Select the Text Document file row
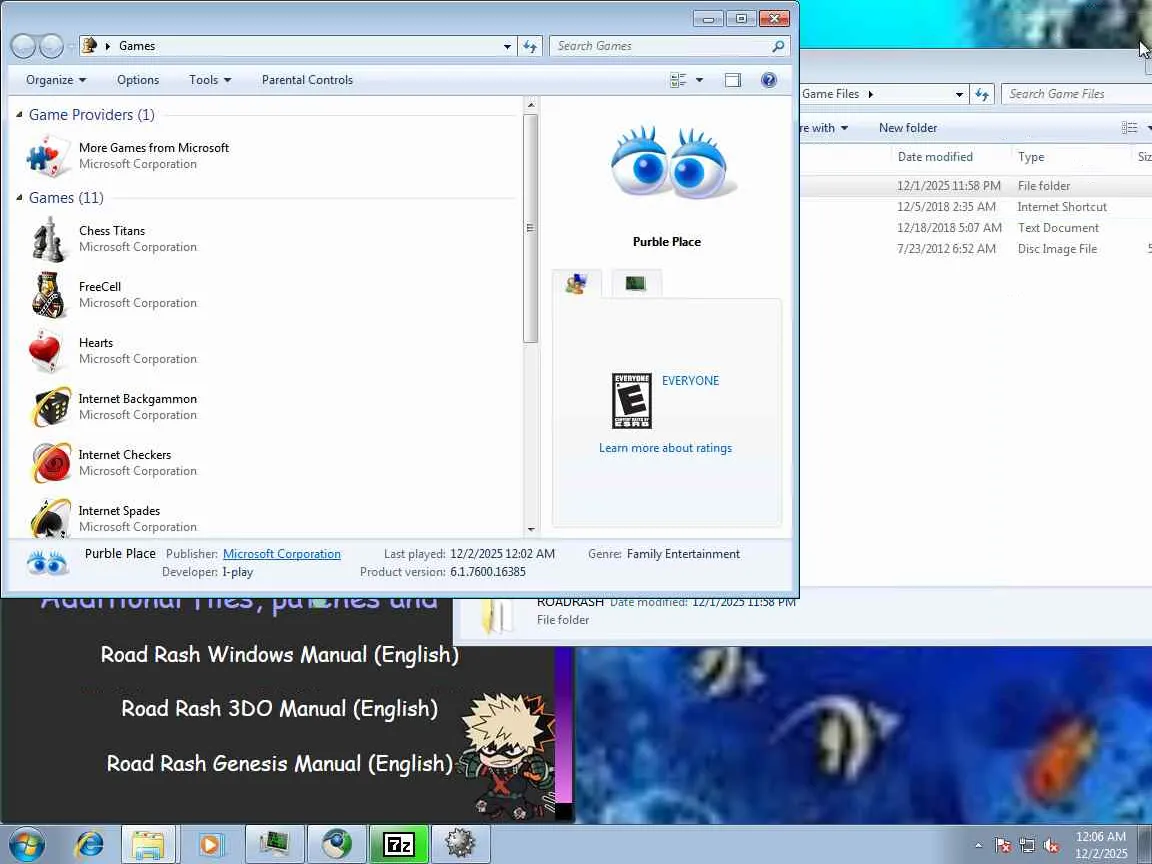Viewport: 1152px width, 864px height. [976, 228]
